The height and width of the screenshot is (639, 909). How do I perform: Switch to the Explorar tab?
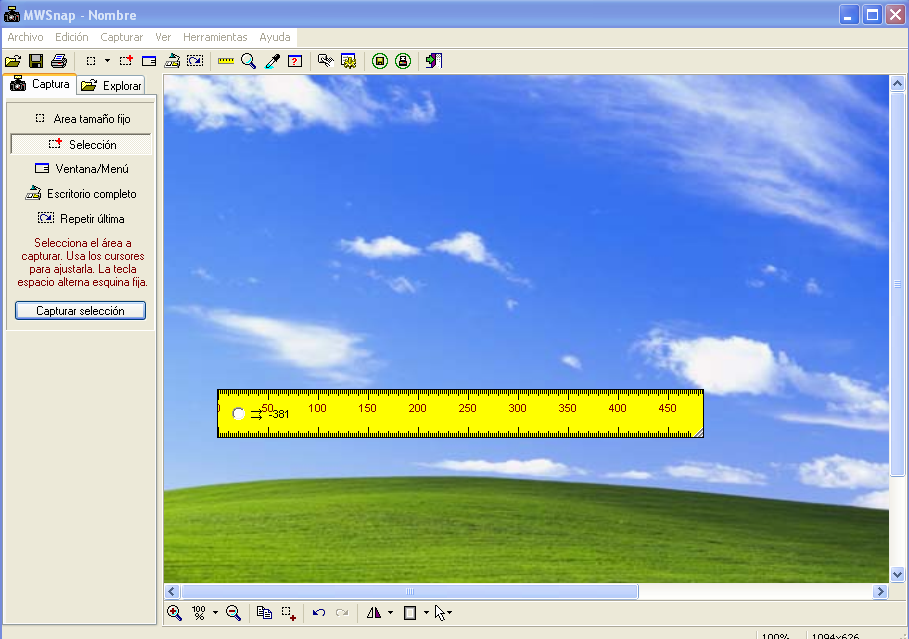coord(111,86)
